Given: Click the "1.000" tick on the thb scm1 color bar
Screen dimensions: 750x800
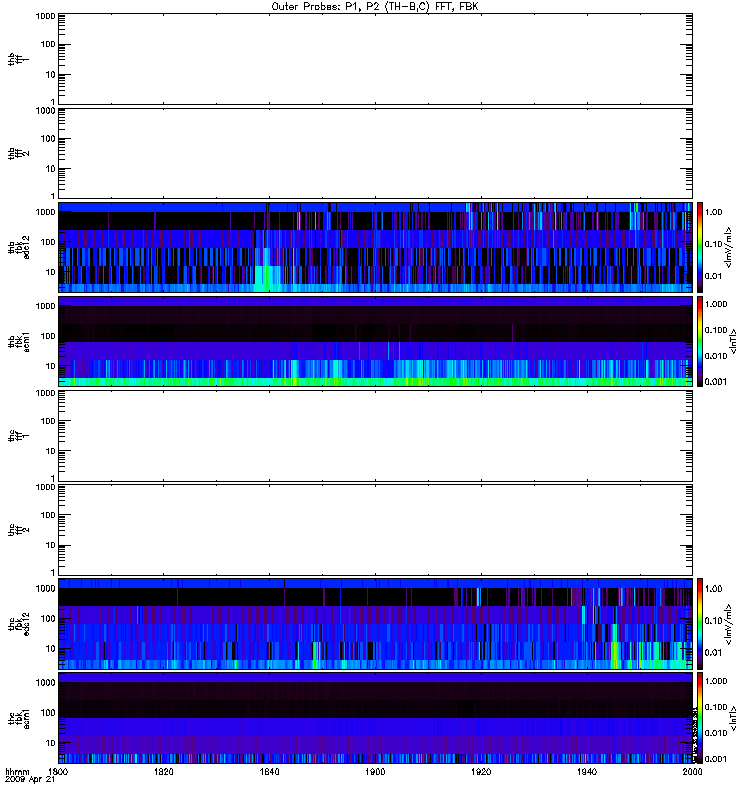Looking at the screenshot, I should [716, 304].
